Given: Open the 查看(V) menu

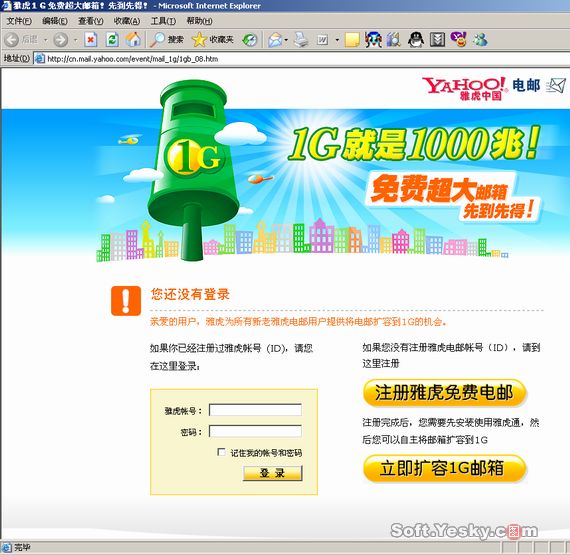Looking at the screenshot, I should click(91, 21).
